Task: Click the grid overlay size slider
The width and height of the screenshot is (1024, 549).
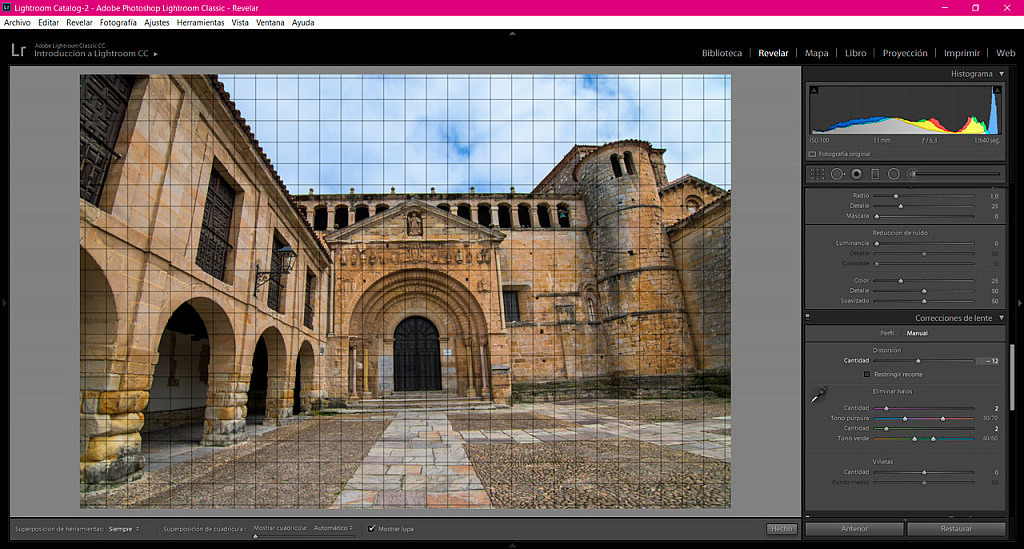Action: point(304,537)
